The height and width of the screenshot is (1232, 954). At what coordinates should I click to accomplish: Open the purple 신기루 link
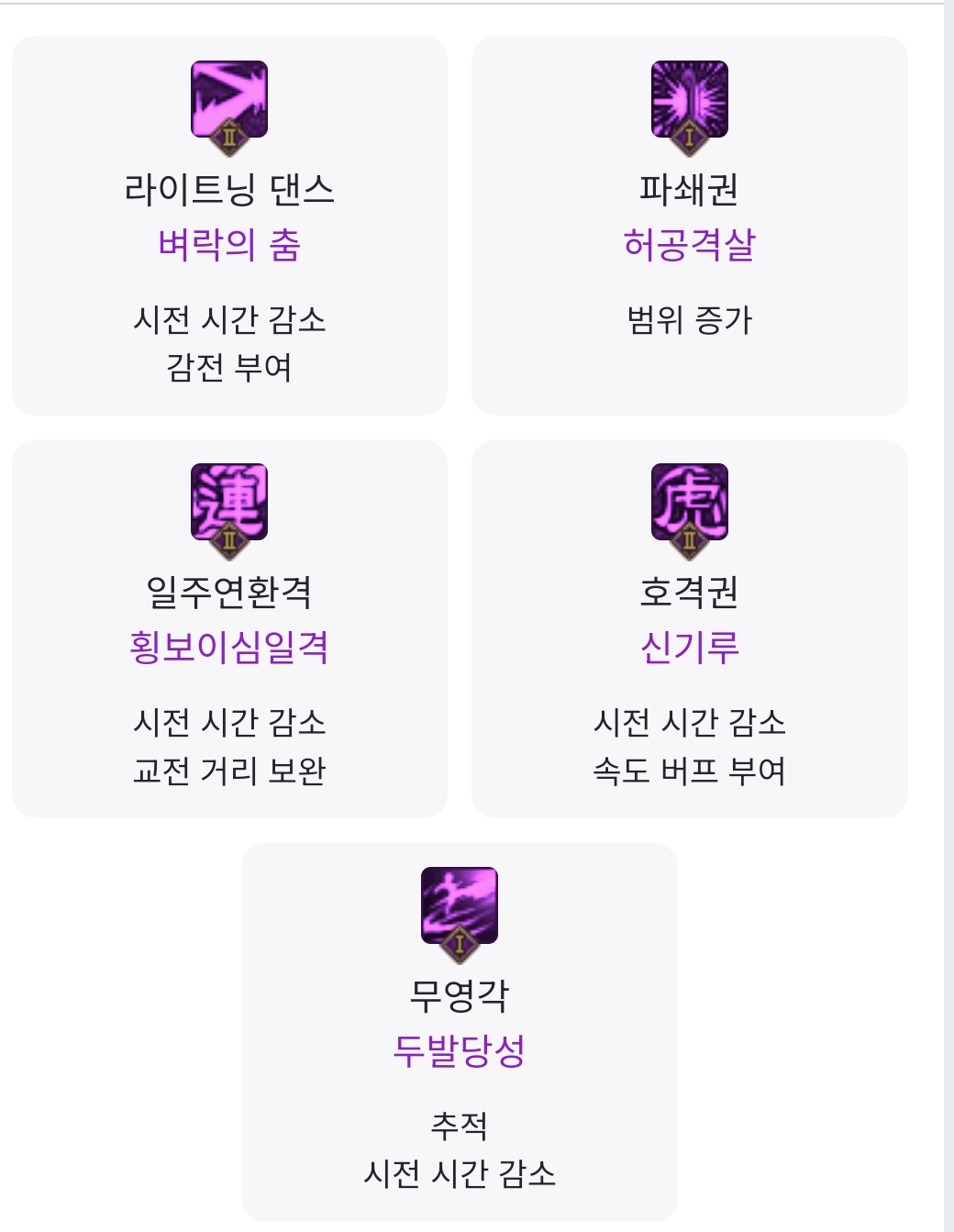pos(690,648)
